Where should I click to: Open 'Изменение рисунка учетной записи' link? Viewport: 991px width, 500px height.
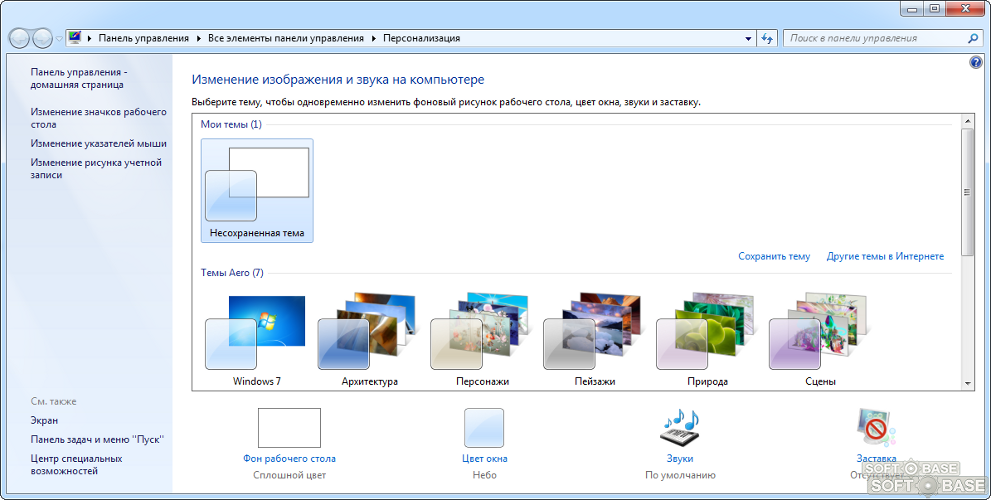[95, 169]
